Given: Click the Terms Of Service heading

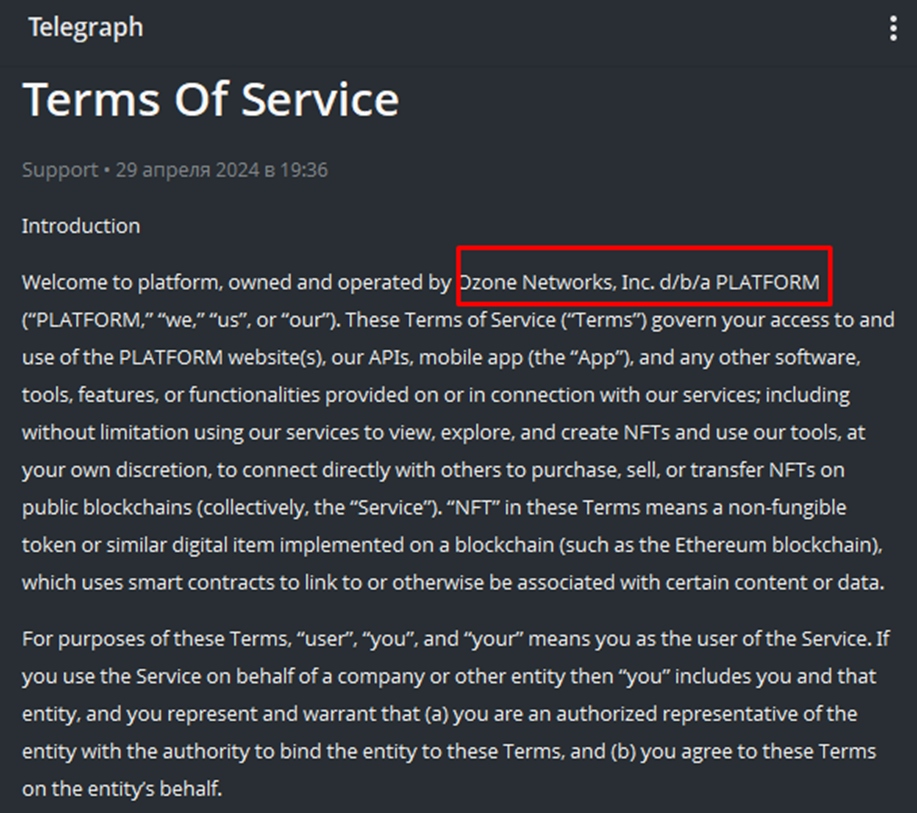Looking at the screenshot, I should click(x=211, y=99).
